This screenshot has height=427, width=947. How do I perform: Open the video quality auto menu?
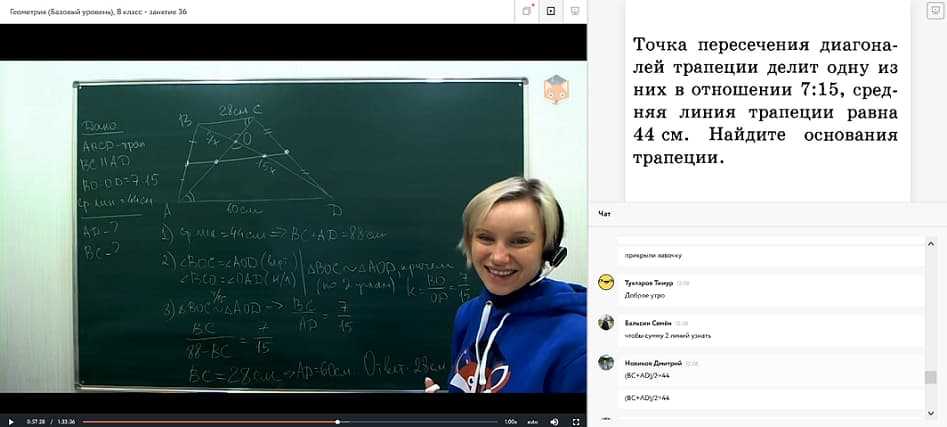pos(533,421)
